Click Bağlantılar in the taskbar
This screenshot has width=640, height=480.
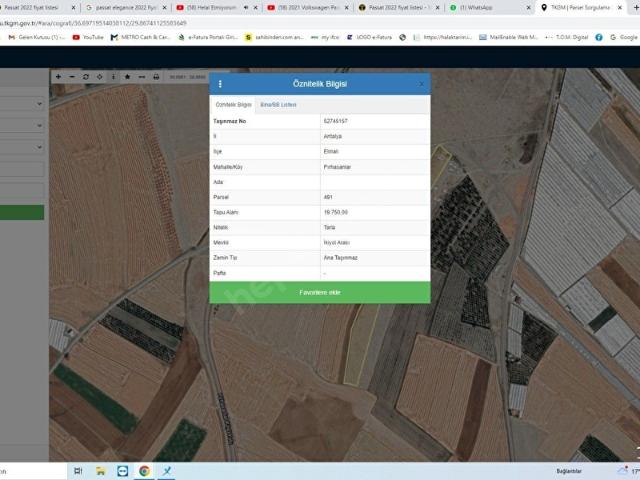[x=569, y=471]
